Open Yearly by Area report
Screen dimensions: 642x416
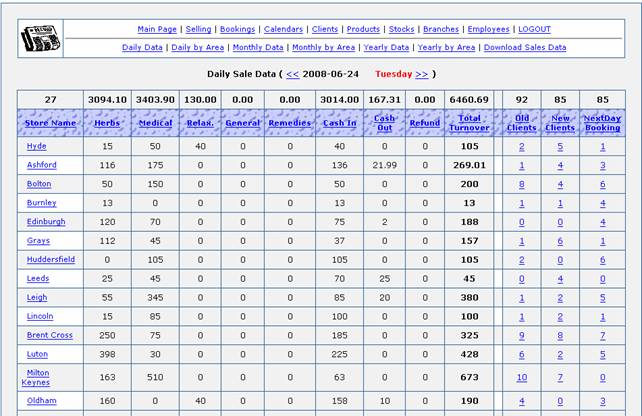[x=446, y=47]
